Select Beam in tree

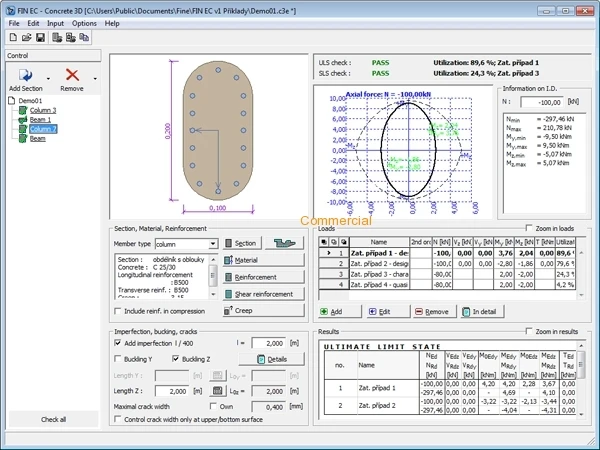[x=38, y=139]
